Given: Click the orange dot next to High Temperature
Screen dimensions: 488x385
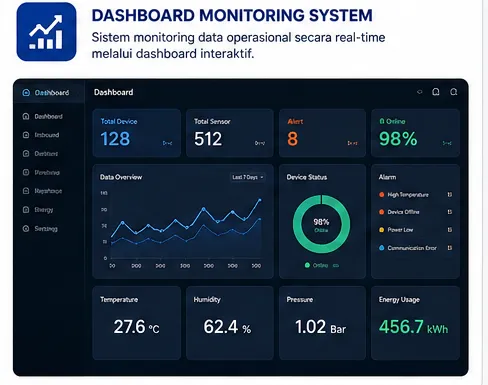Looking at the screenshot, I should 382,195.
